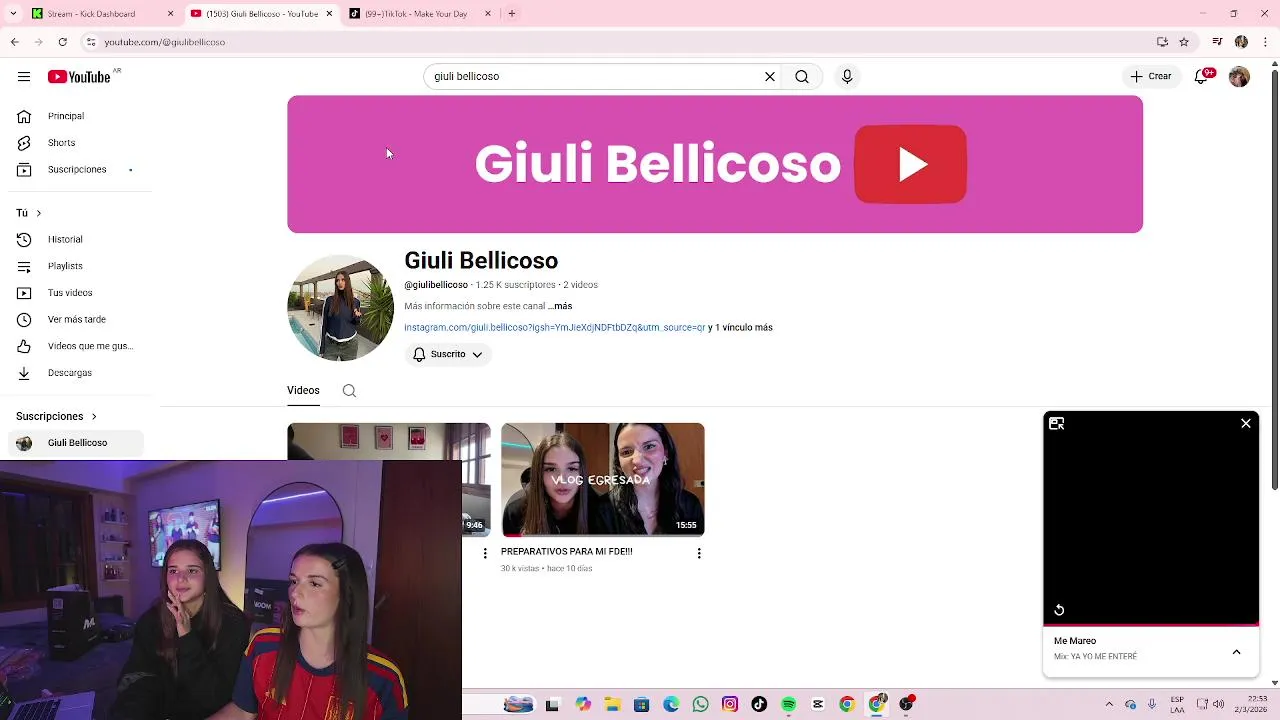
Task: Open Microsoft Edge from the taskbar
Action: [x=671, y=705]
